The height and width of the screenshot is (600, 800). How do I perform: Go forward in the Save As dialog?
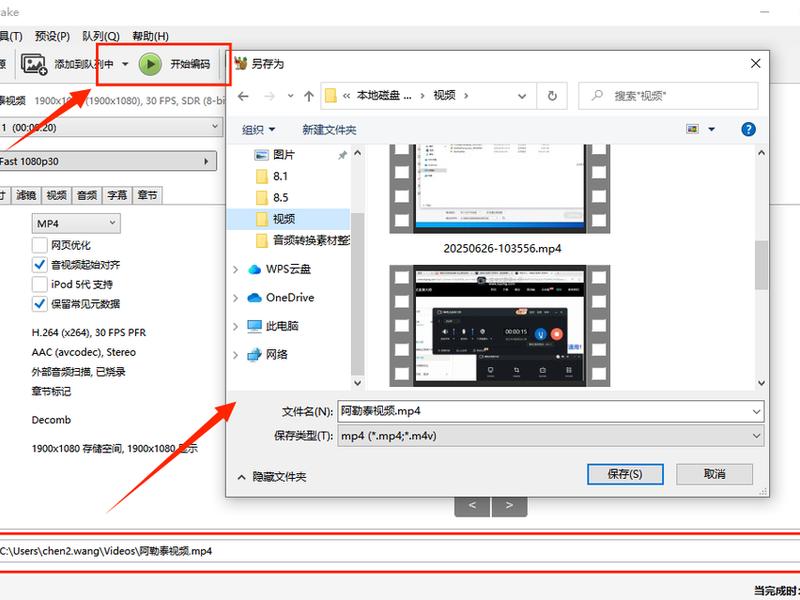(x=269, y=96)
